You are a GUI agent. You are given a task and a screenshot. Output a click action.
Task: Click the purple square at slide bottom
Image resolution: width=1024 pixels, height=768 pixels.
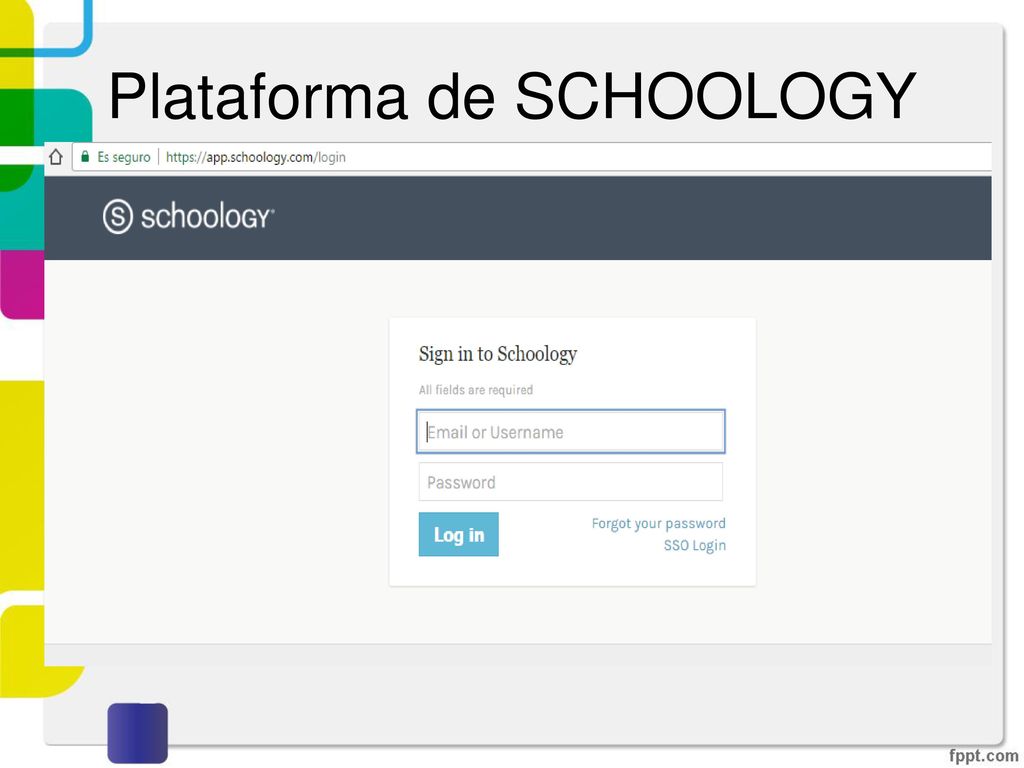(x=138, y=733)
